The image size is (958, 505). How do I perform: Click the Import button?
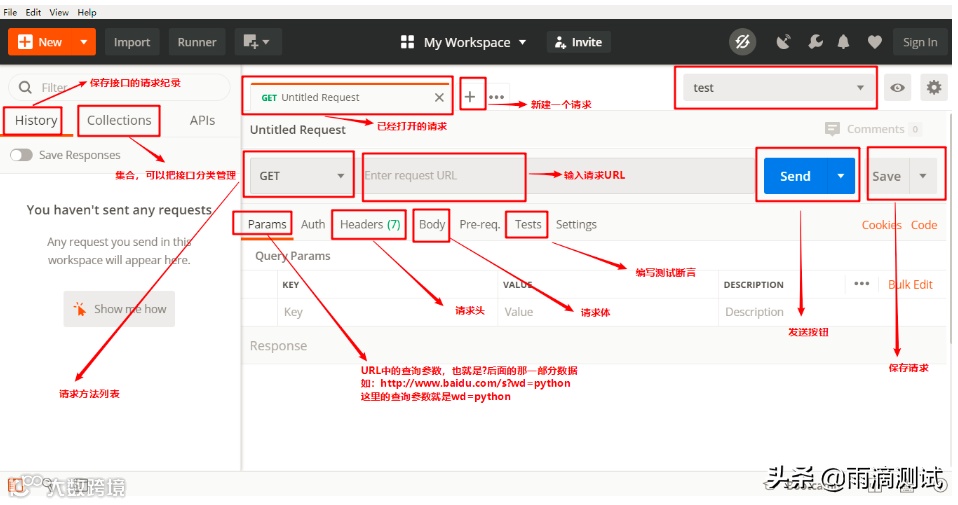pos(132,42)
